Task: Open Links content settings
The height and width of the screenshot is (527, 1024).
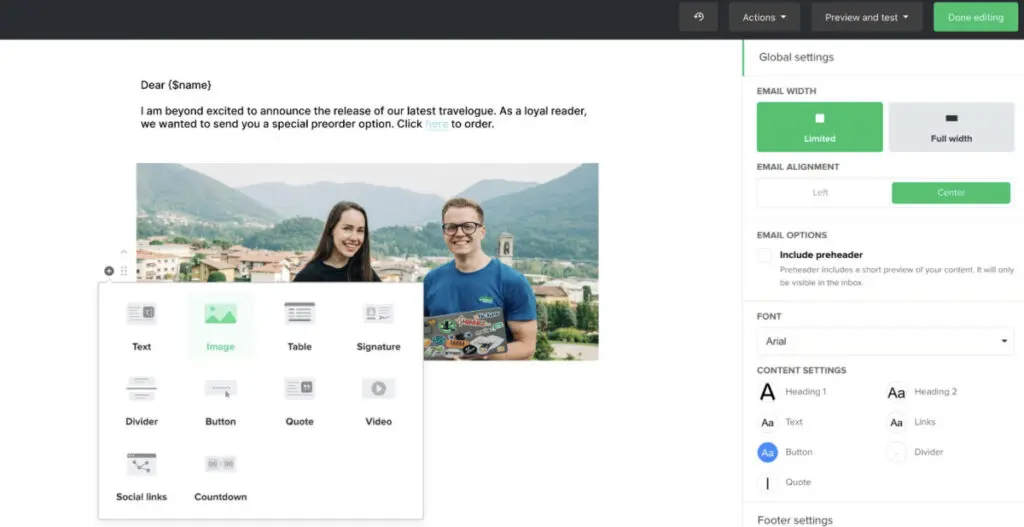Action: tap(911, 422)
